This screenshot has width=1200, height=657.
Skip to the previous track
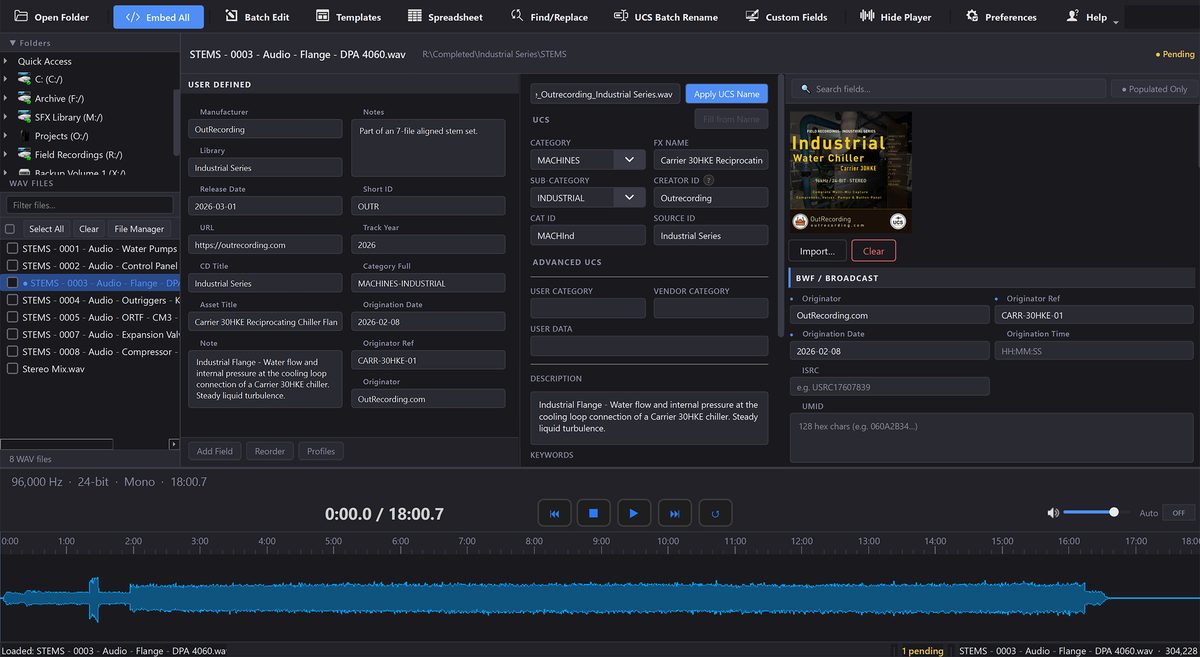(554, 514)
